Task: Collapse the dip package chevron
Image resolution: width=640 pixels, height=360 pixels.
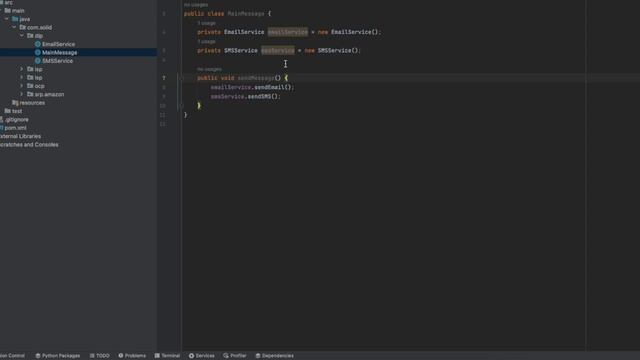Action: click(22, 36)
